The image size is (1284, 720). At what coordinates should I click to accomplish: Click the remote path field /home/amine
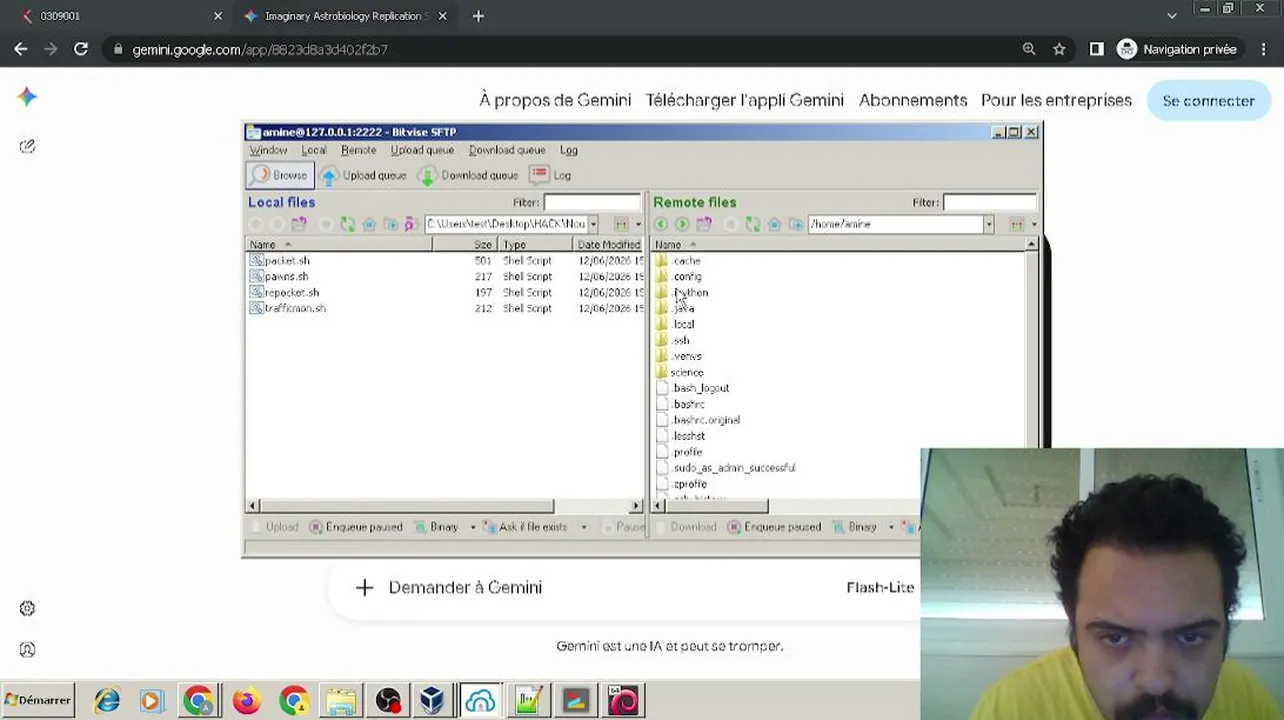895,224
